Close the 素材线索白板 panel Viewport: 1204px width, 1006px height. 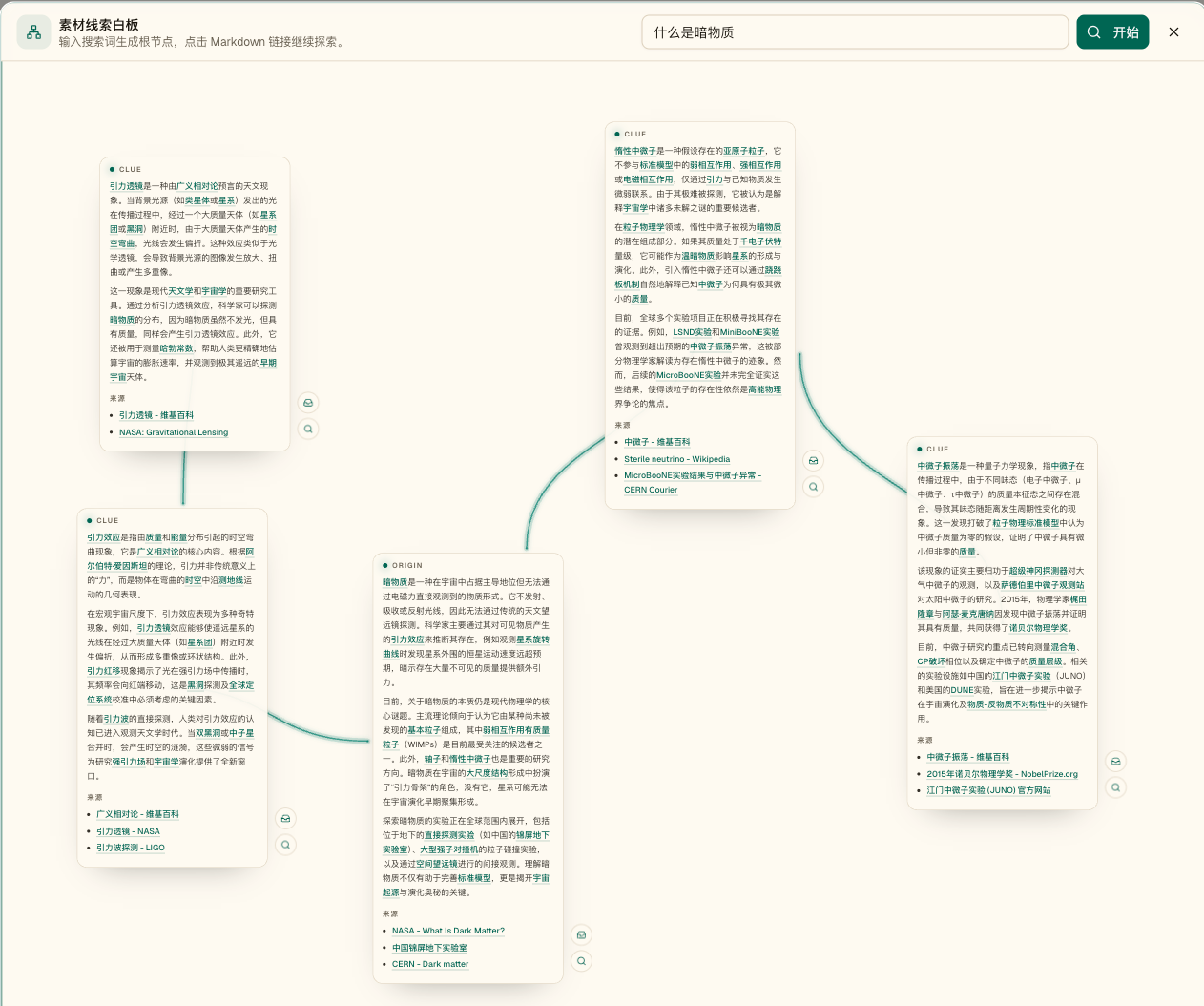click(x=1174, y=32)
